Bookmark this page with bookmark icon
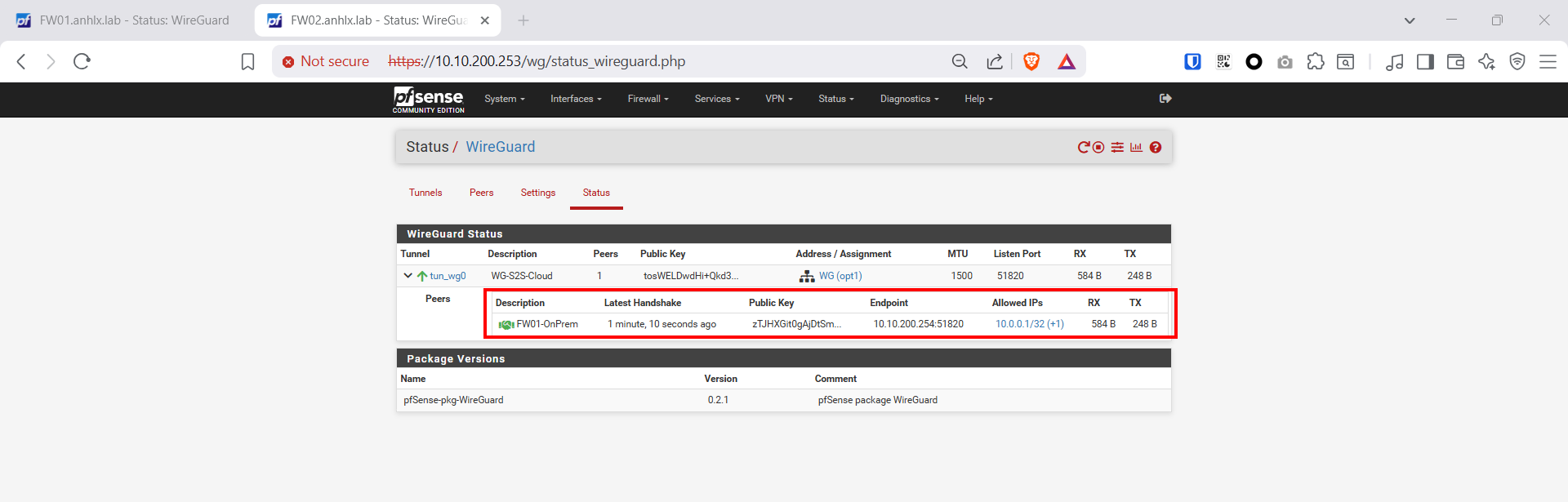Viewport: 1568px width, 502px height. (x=247, y=61)
